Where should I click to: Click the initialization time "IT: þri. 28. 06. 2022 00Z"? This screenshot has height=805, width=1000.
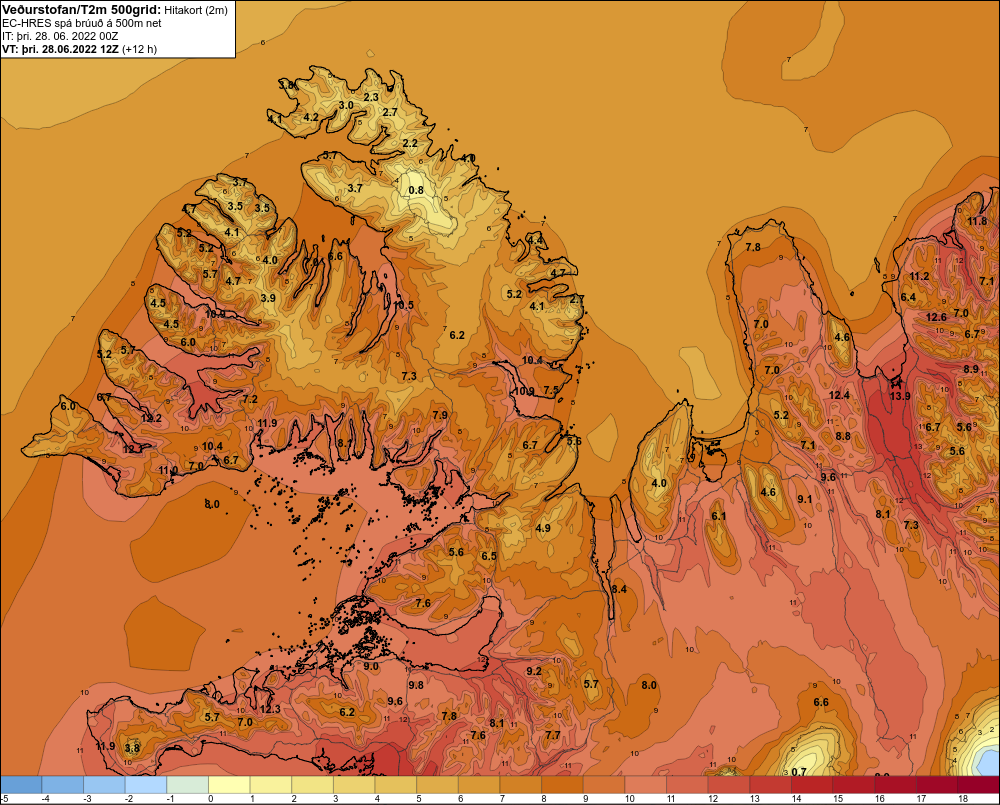[60, 36]
